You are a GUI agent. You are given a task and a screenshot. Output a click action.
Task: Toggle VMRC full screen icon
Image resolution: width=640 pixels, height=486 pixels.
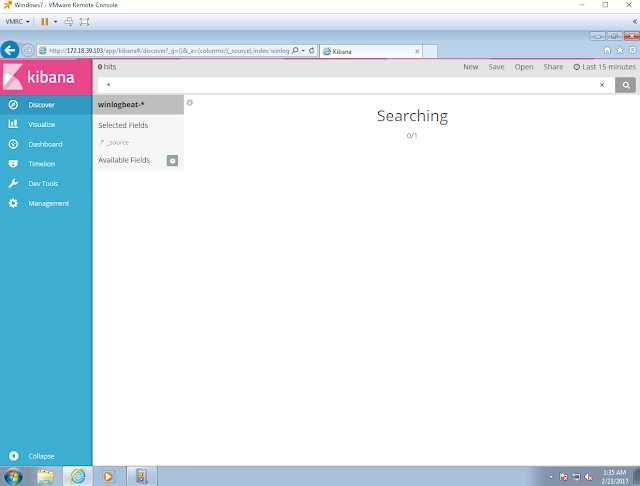pyautogui.click(x=84, y=22)
